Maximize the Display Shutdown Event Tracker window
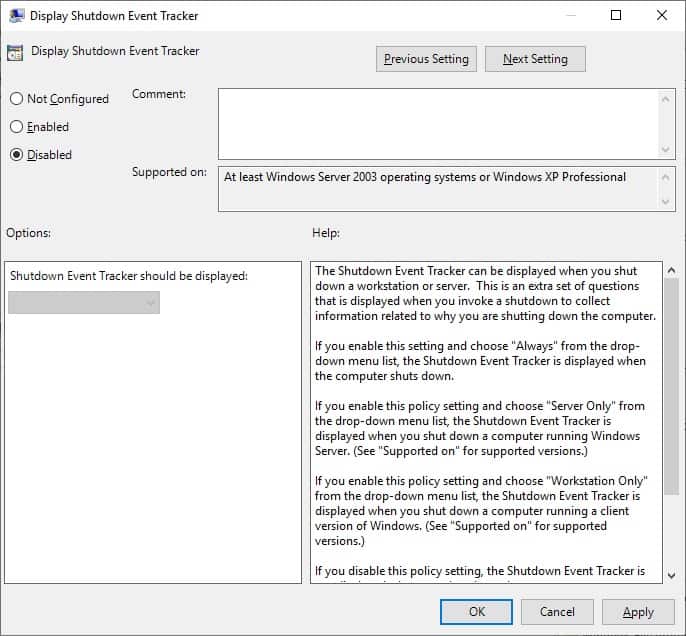686x636 pixels. point(616,16)
